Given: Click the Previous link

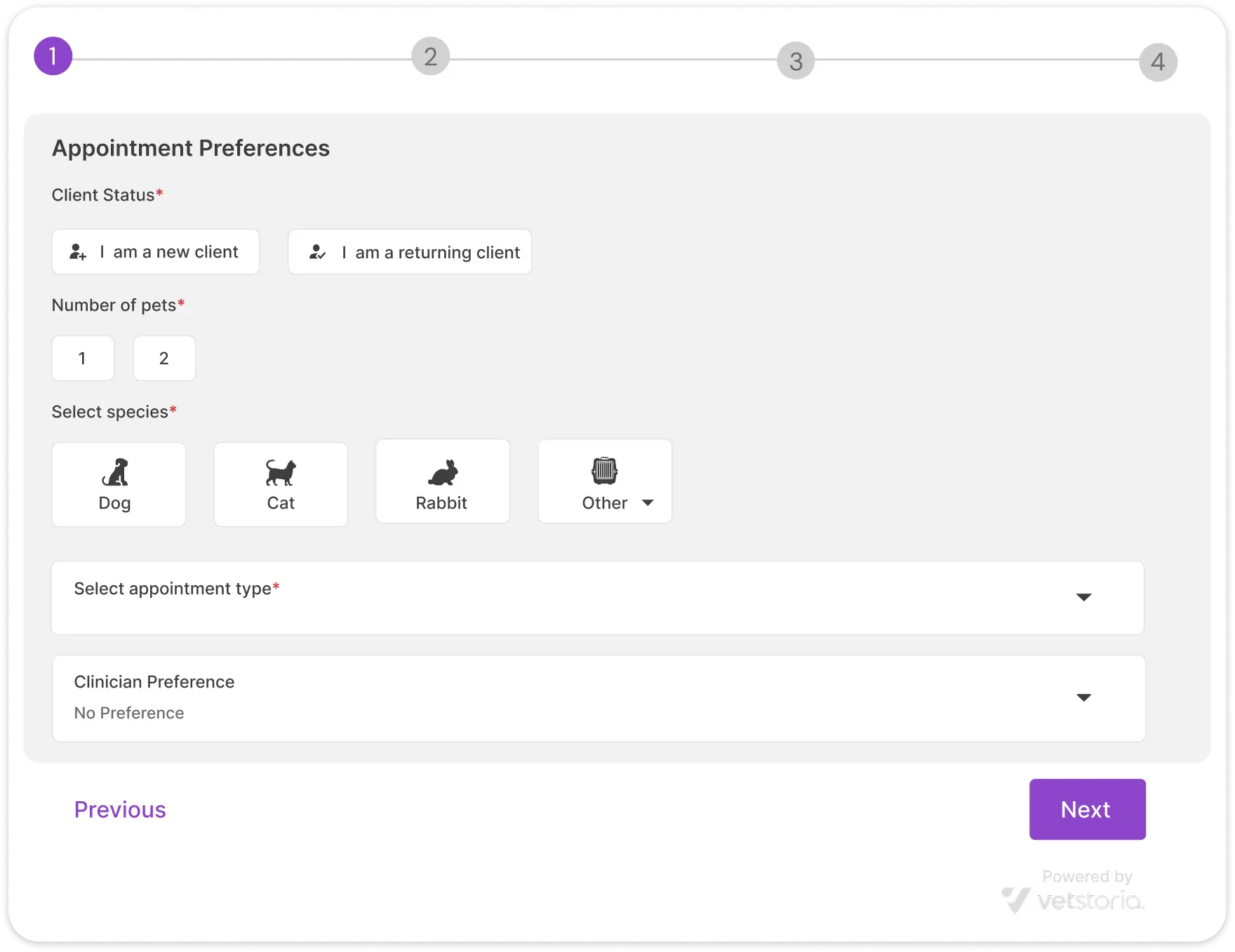Looking at the screenshot, I should 119,809.
